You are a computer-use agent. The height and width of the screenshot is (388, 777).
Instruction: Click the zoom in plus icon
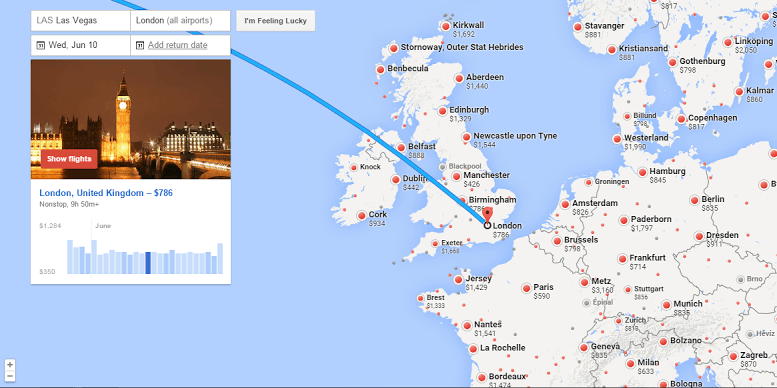point(10,365)
